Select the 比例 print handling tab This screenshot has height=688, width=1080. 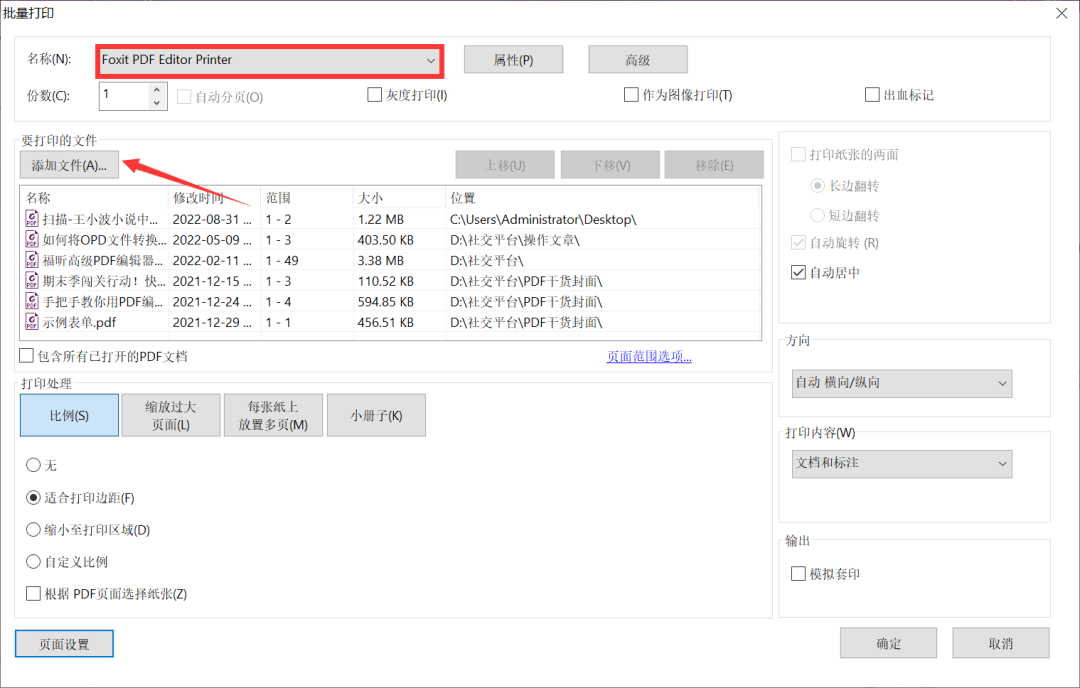click(69, 415)
